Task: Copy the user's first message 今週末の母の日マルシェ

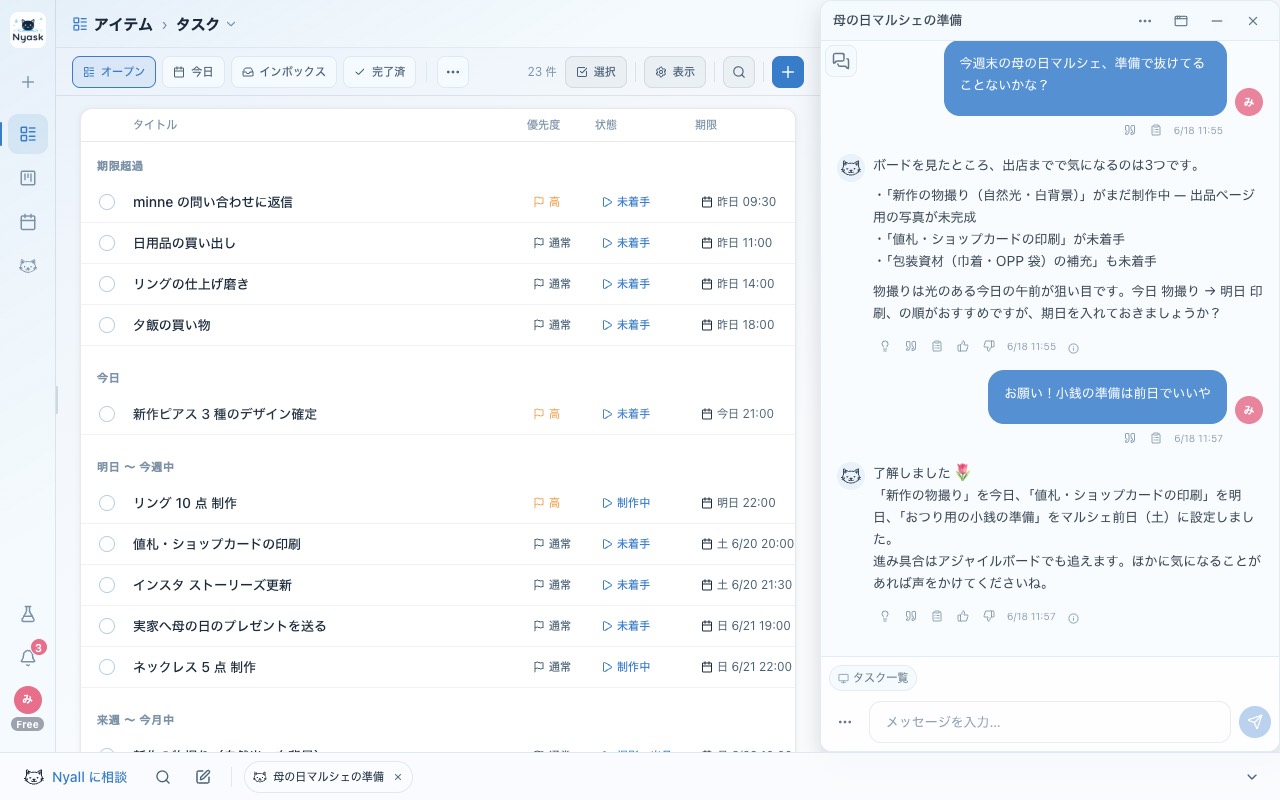Action: pyautogui.click(x=1156, y=130)
